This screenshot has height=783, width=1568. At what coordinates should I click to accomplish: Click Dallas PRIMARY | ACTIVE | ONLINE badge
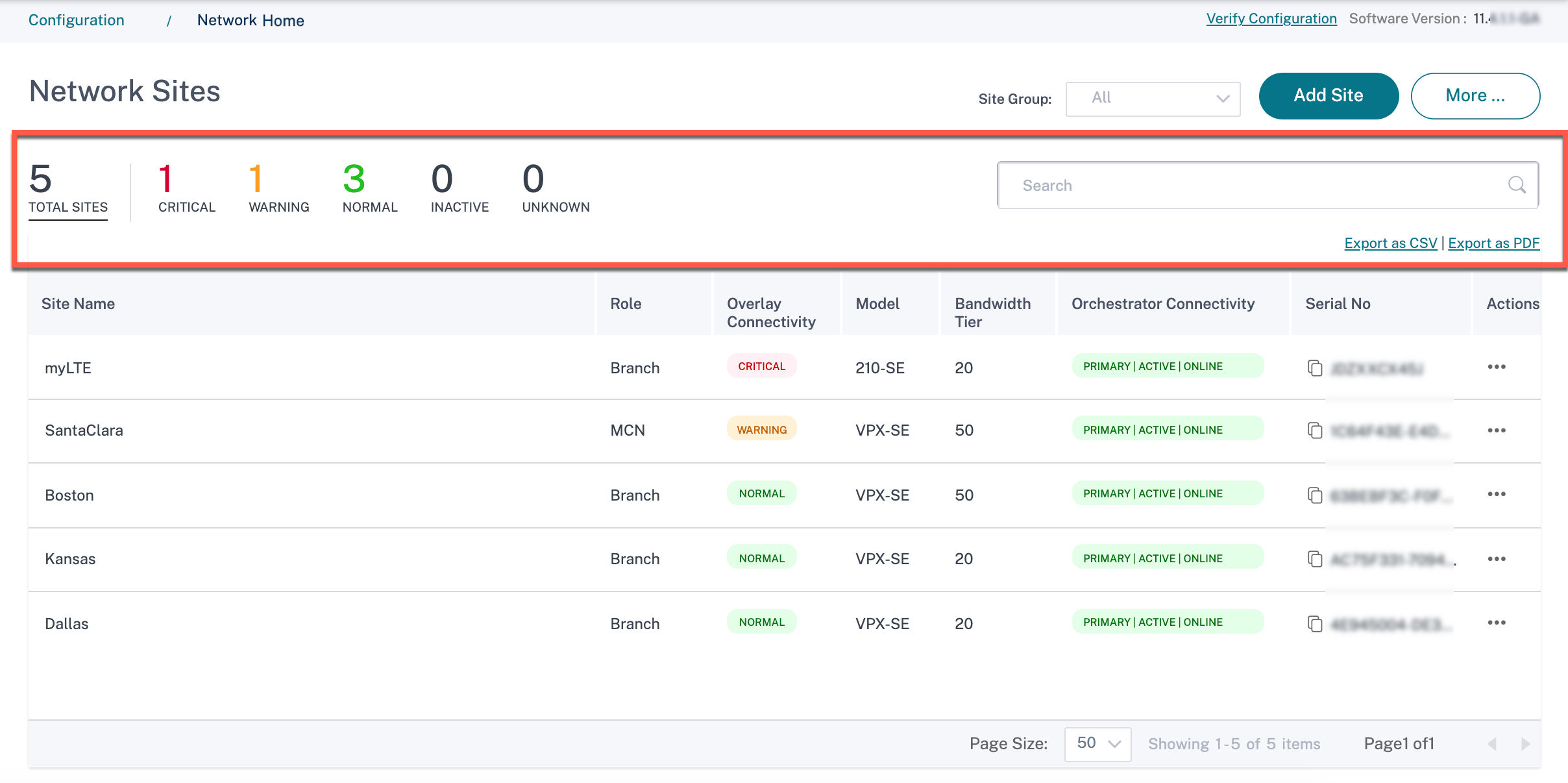tap(1168, 622)
